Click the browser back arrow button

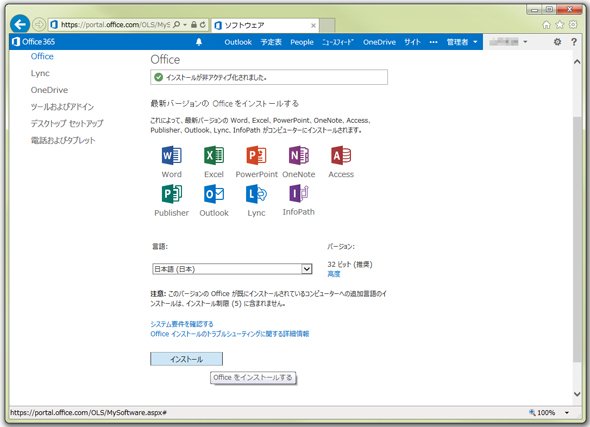tap(20, 25)
